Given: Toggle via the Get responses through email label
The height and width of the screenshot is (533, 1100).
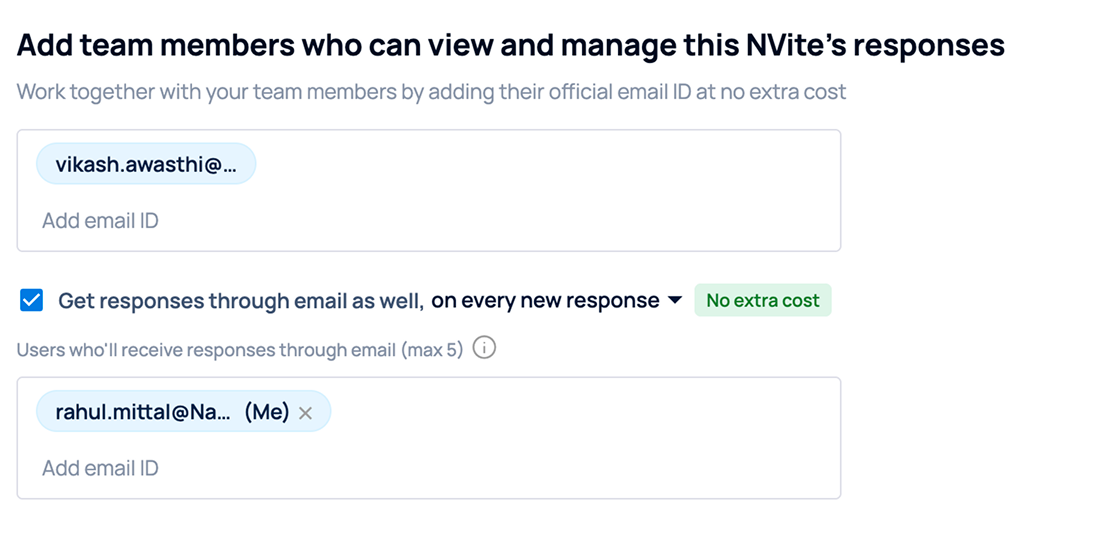Looking at the screenshot, I should point(241,301).
